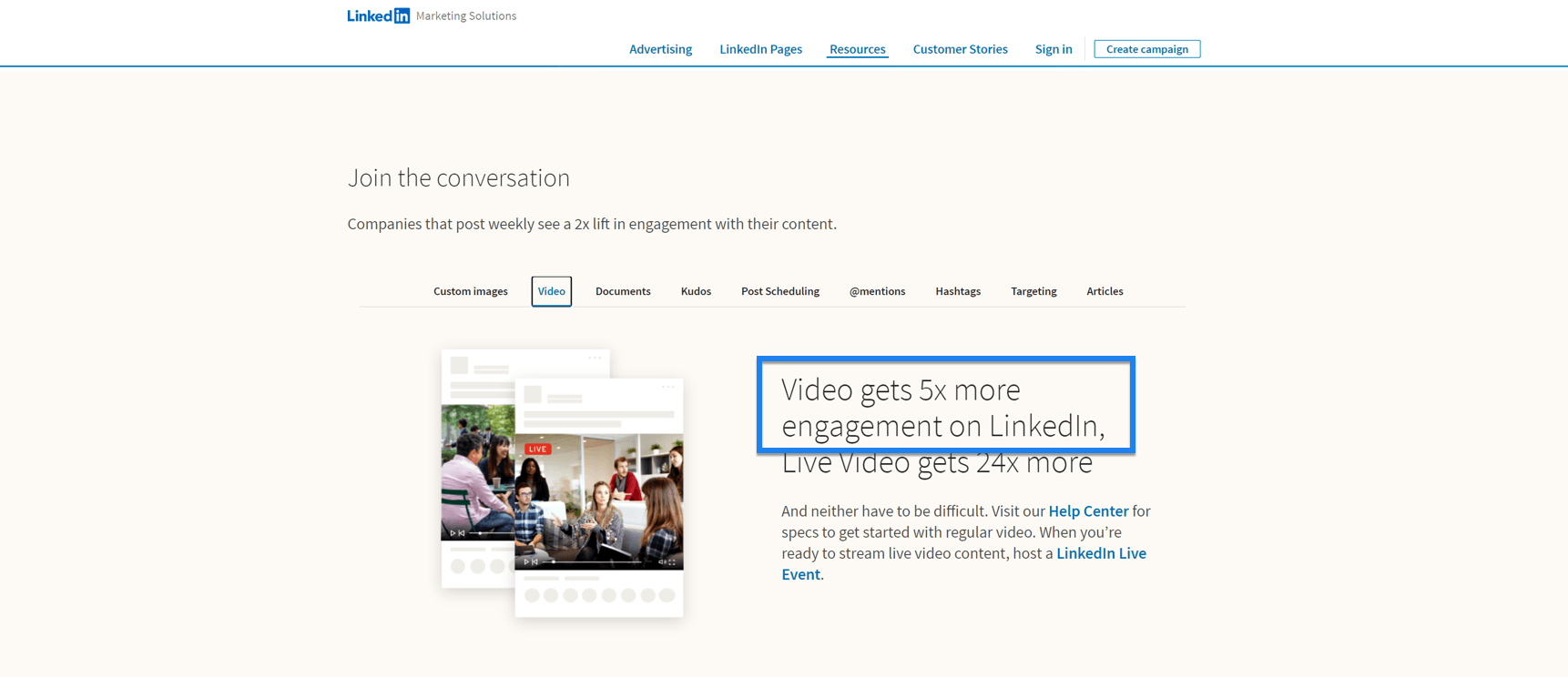Switch to the @mentions tab
Screen dimensions: 1568x677
[877, 291]
